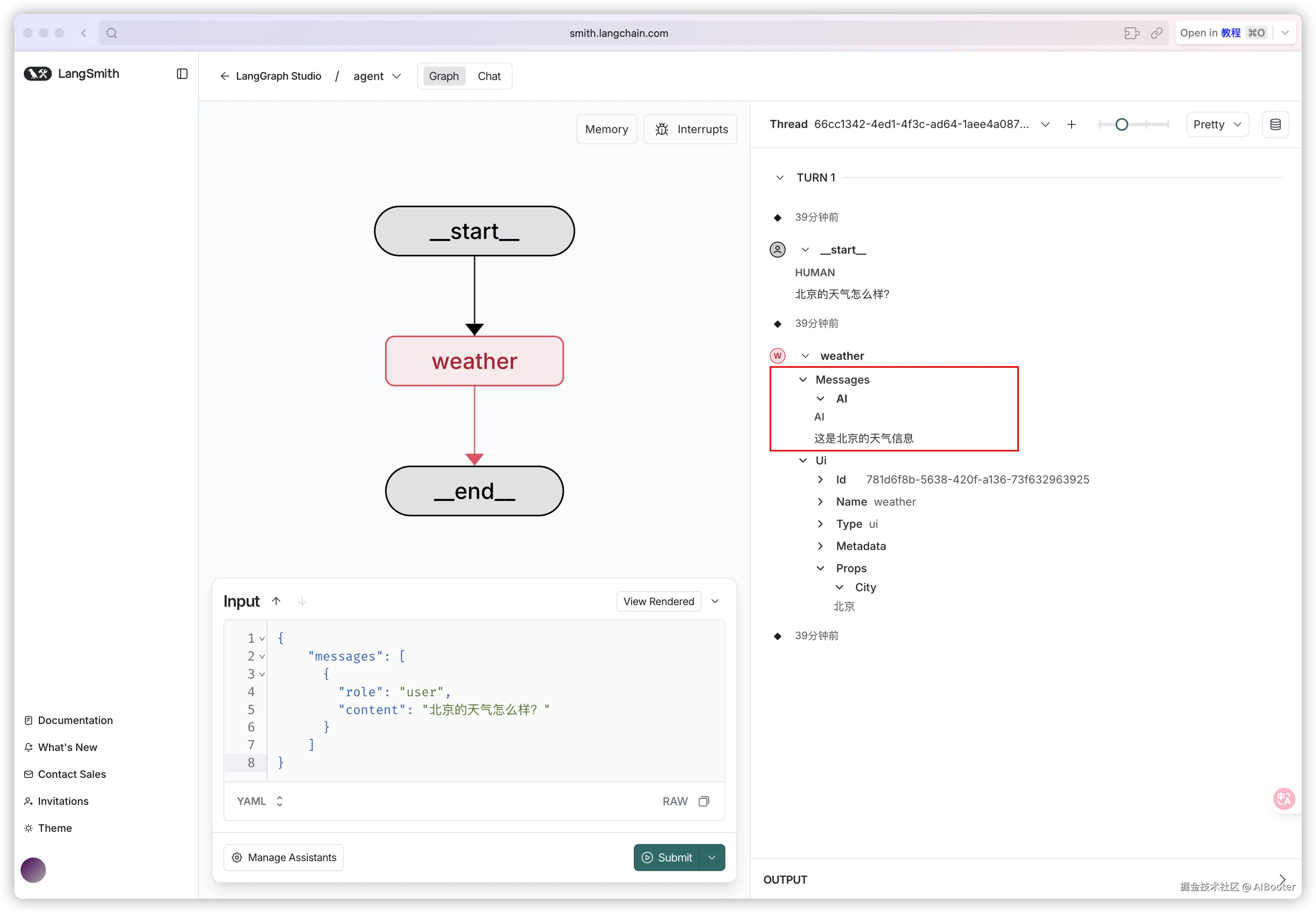The width and height of the screenshot is (1316, 913).
Task: Switch to the Chat view
Action: point(489,76)
